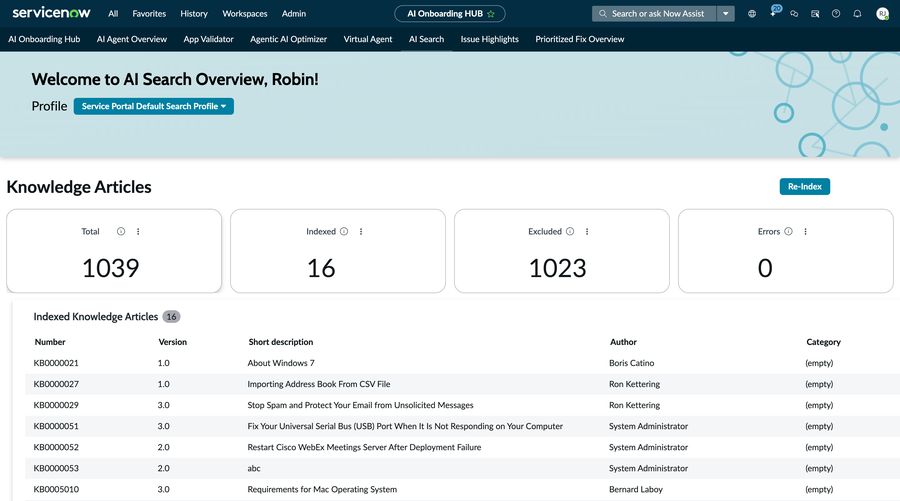Switch to App Validator tab

208,39
